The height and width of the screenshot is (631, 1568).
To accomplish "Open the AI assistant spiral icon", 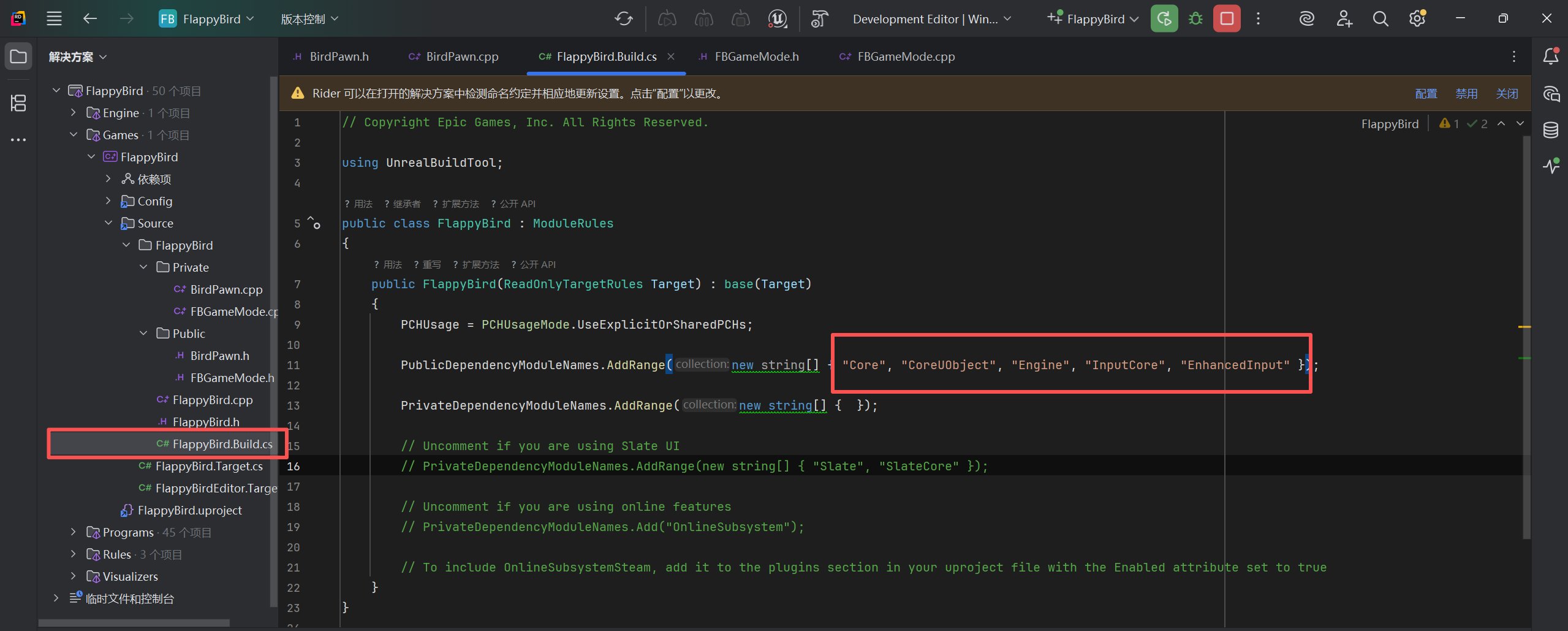I will pos(1306,19).
